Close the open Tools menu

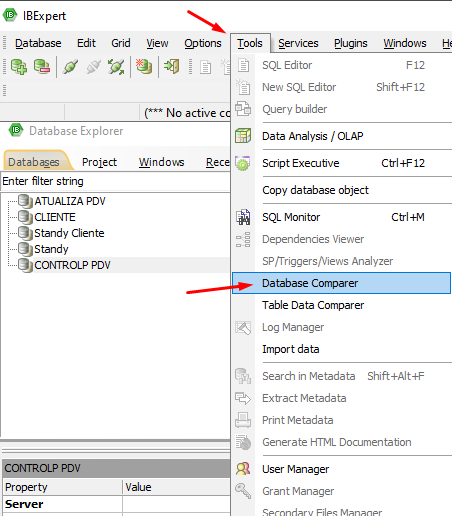click(x=250, y=43)
